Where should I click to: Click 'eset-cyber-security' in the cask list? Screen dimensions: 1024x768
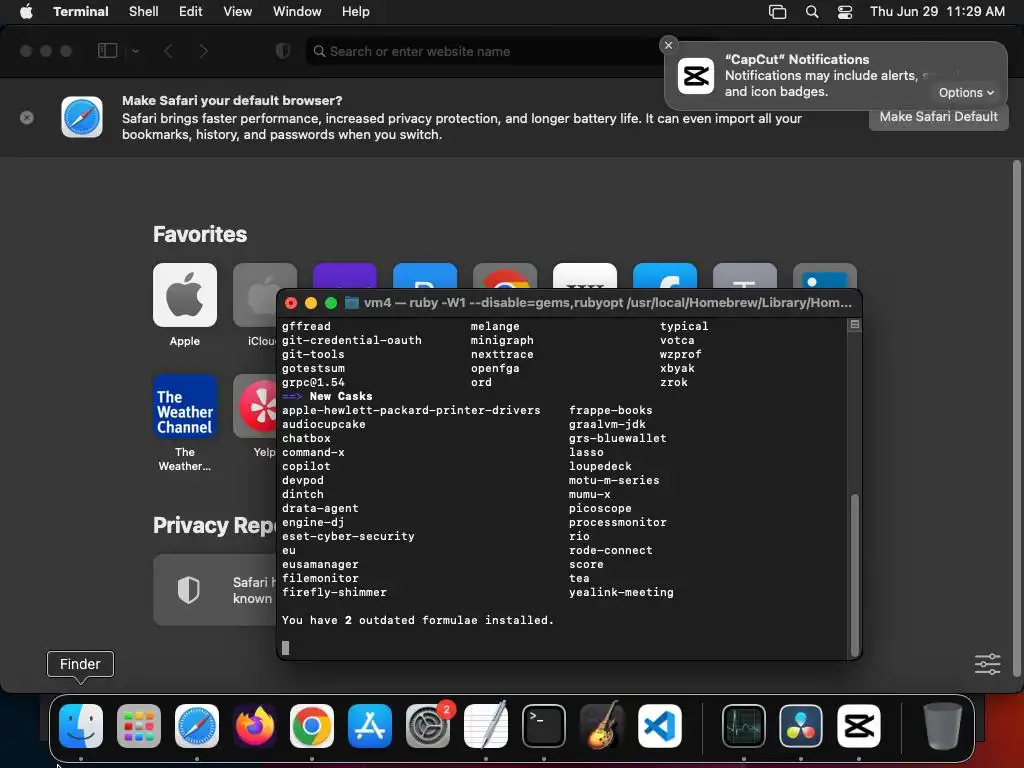(x=348, y=536)
